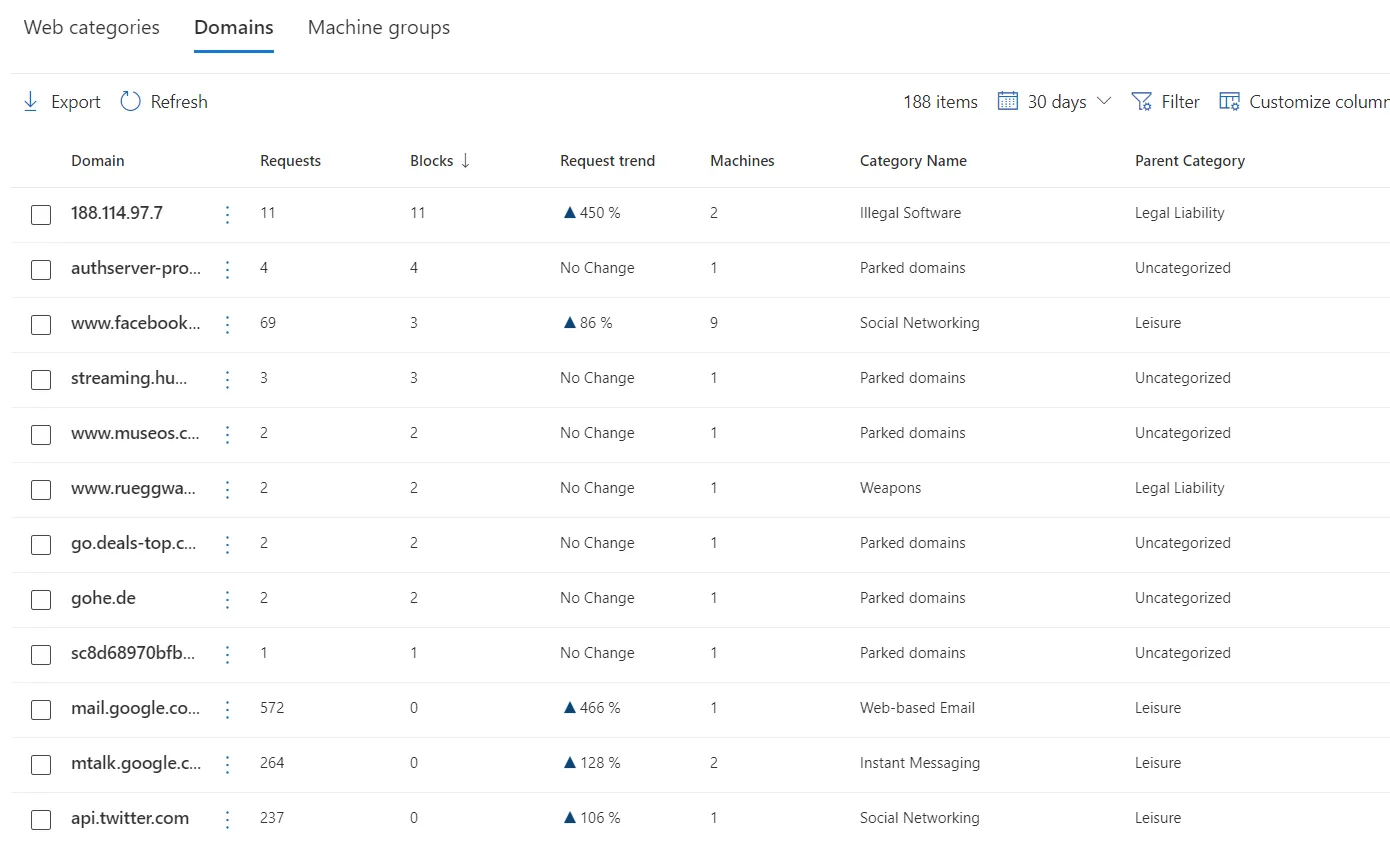Image resolution: width=1390 pixels, height=845 pixels.
Task: Select checkbox for api.twitter.com domain
Action: [x=41, y=820]
